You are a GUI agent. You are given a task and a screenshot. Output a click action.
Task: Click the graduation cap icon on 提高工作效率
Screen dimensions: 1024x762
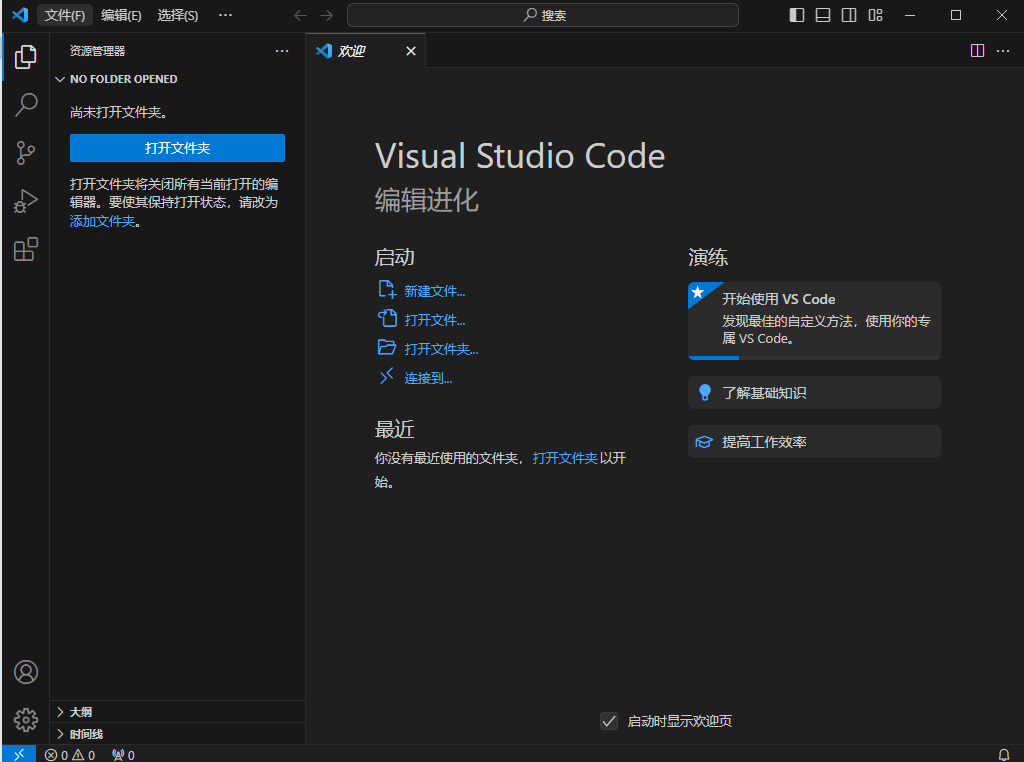704,442
